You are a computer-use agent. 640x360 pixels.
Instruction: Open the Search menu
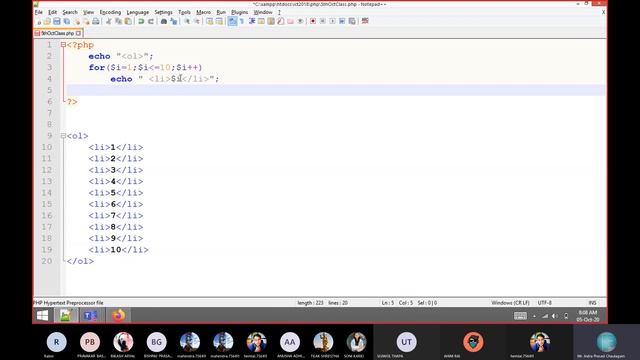coord(70,12)
